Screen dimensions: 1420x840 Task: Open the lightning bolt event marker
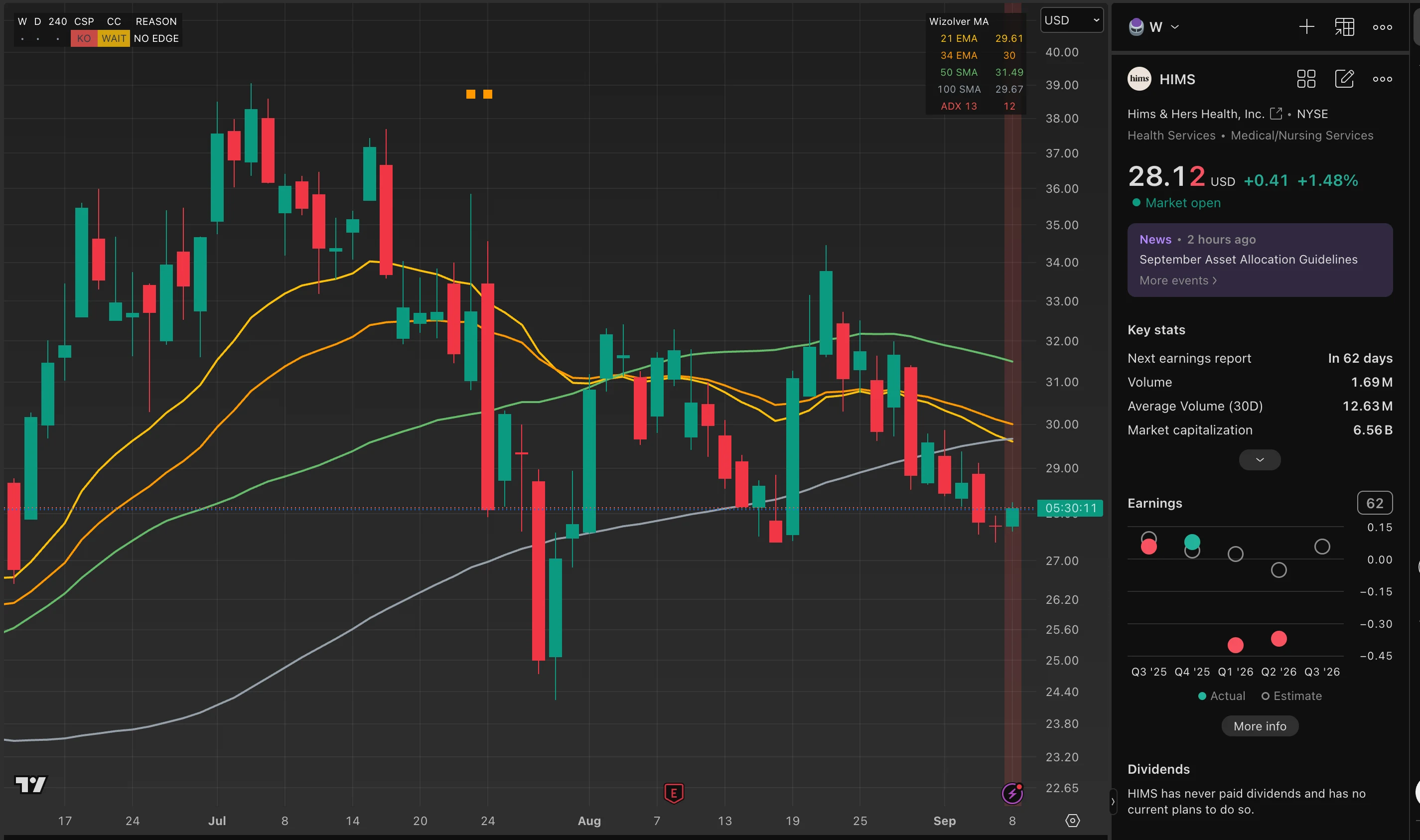1012,793
